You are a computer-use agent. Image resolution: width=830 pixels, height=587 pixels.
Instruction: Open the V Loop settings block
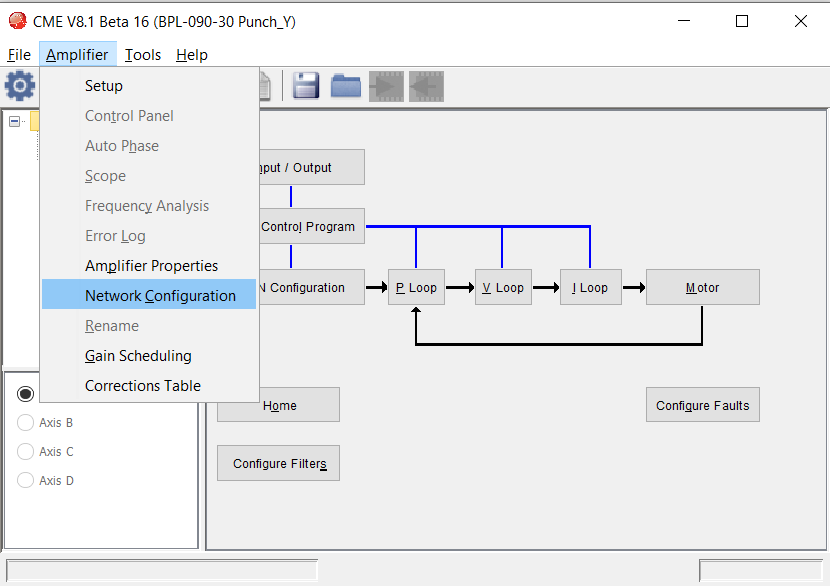point(503,287)
